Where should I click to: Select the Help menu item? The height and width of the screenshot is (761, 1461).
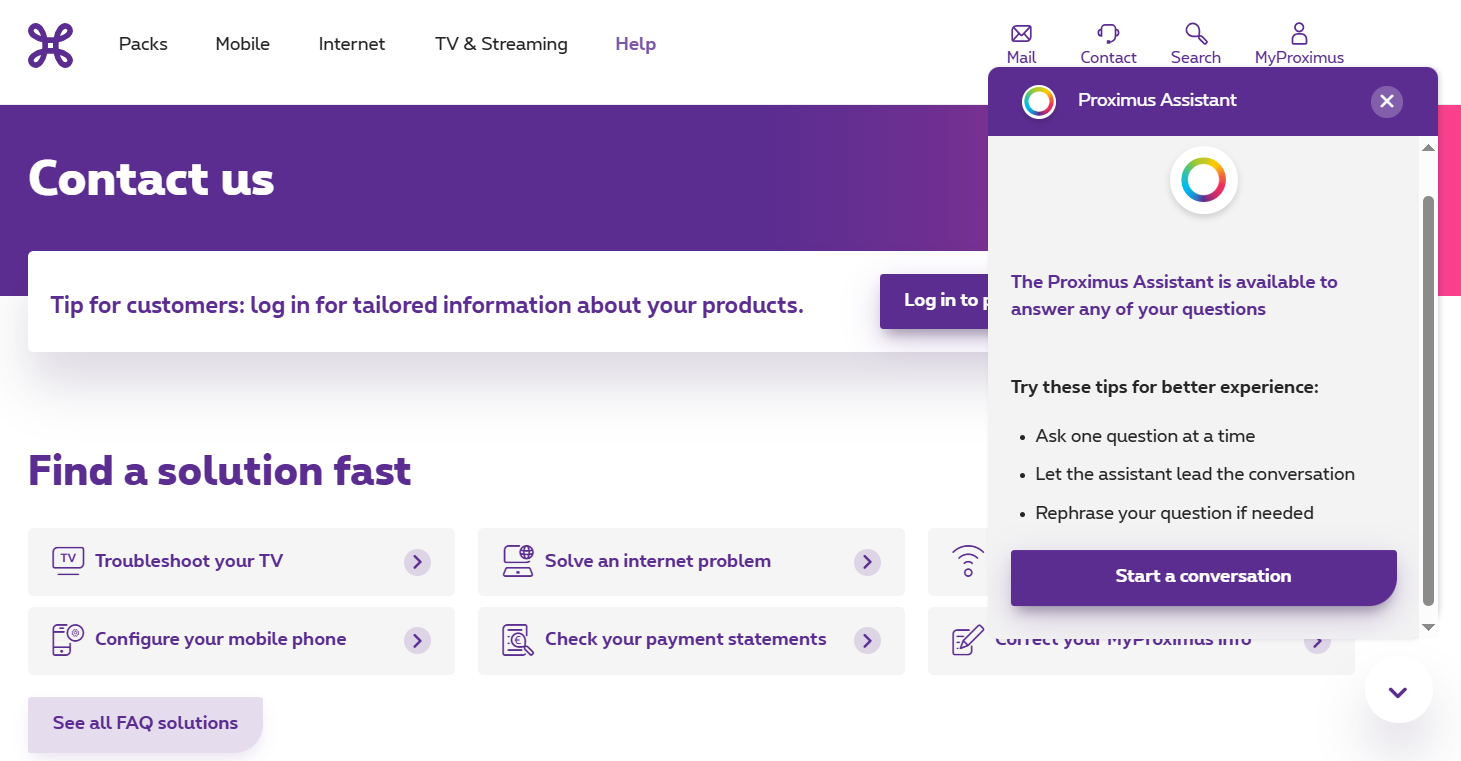635,44
